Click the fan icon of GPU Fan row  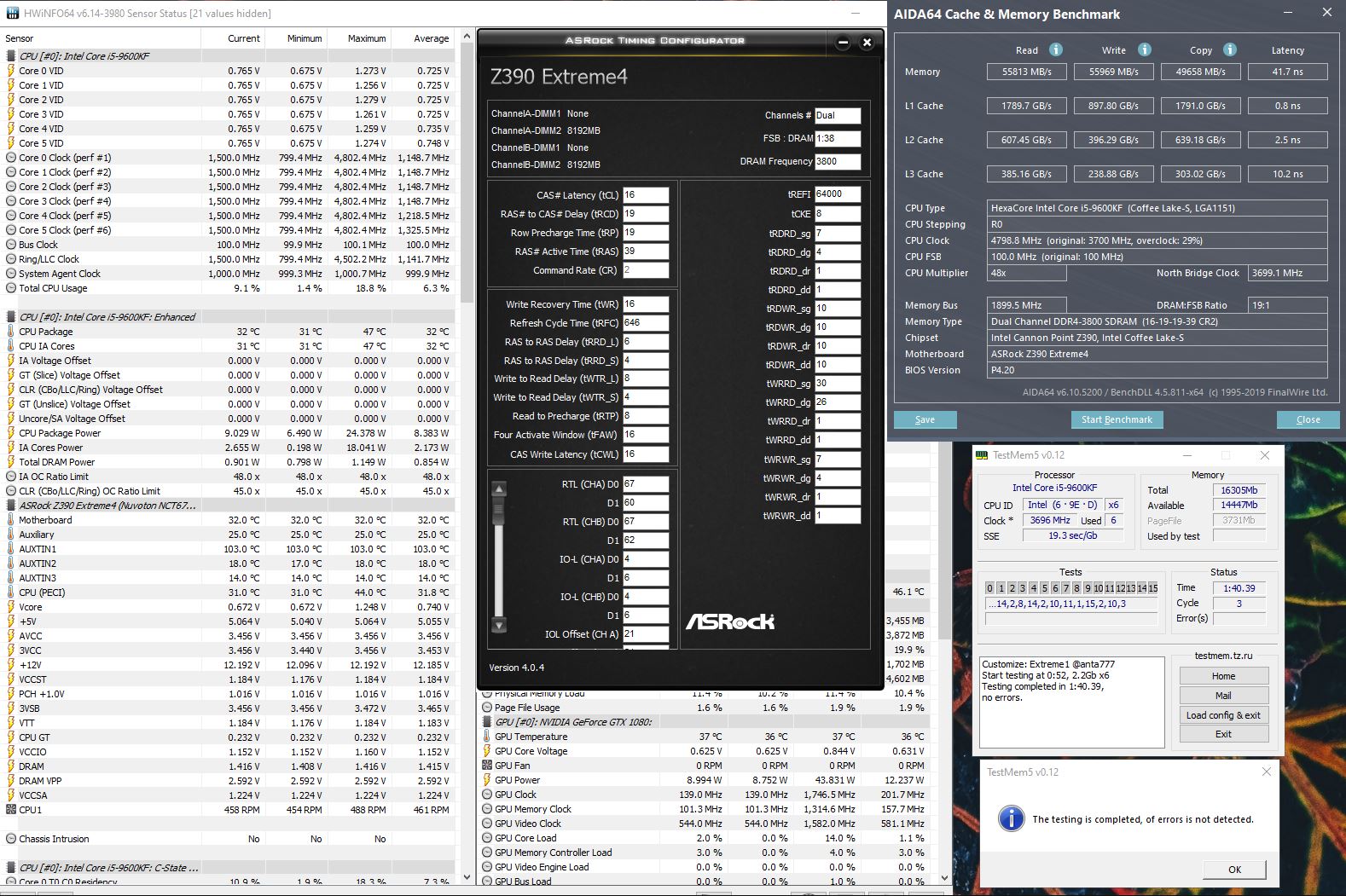pos(487,766)
